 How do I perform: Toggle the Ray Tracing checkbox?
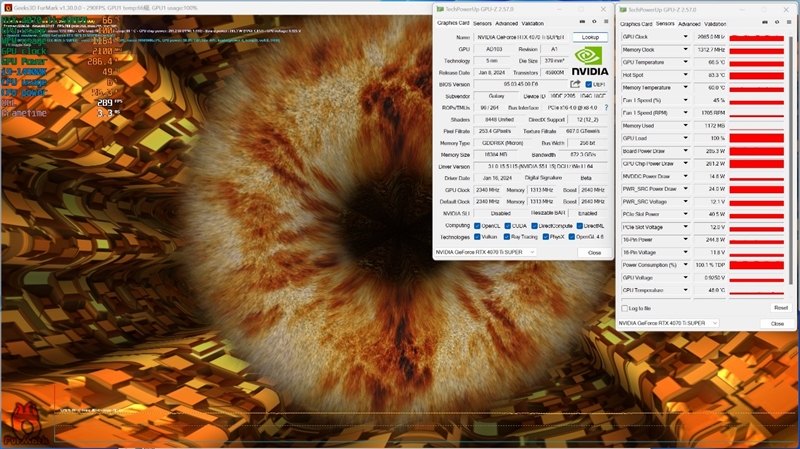(x=507, y=237)
